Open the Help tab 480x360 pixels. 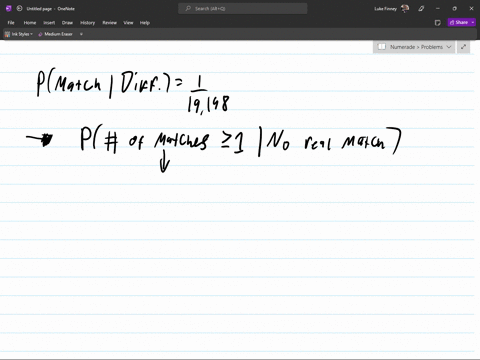pos(145,23)
